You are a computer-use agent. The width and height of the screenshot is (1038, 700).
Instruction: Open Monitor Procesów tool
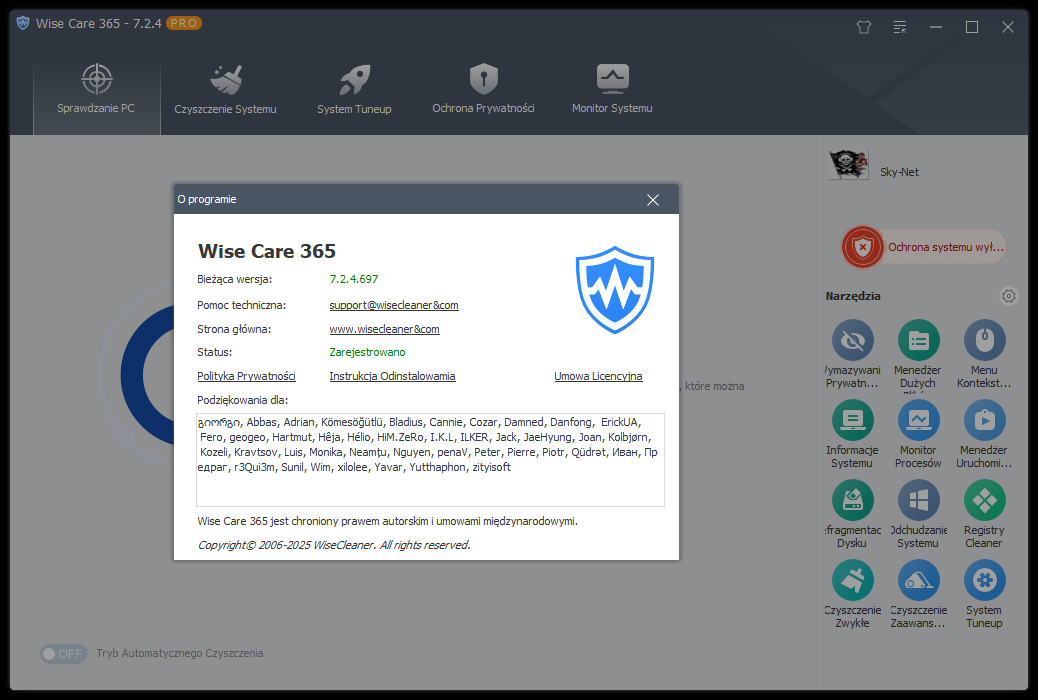click(918, 421)
